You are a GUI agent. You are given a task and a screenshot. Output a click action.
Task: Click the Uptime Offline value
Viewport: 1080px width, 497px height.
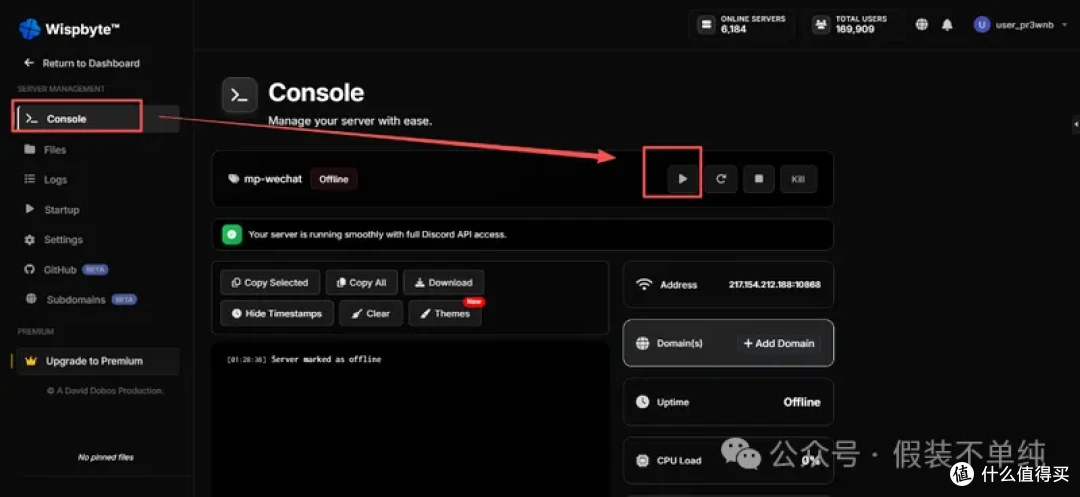coord(802,402)
